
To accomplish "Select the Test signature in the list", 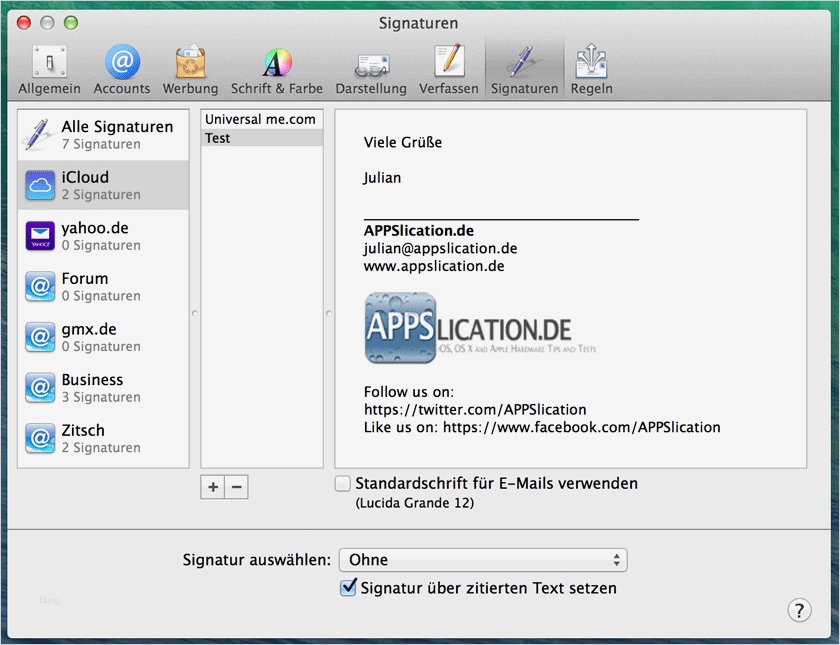I will [x=217, y=138].
